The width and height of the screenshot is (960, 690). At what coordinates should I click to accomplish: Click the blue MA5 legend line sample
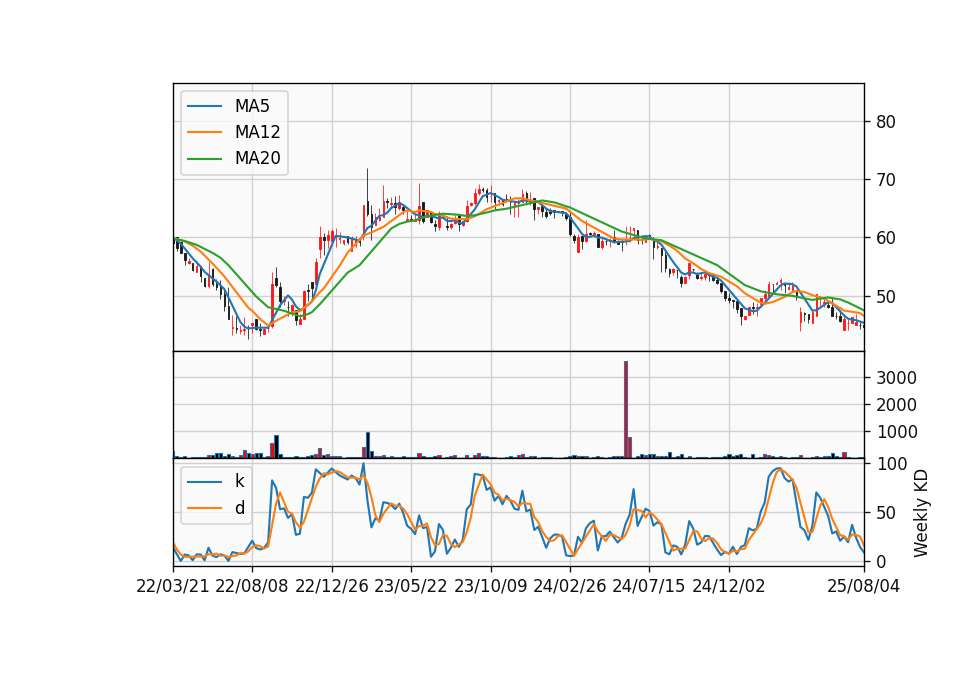tap(204, 106)
